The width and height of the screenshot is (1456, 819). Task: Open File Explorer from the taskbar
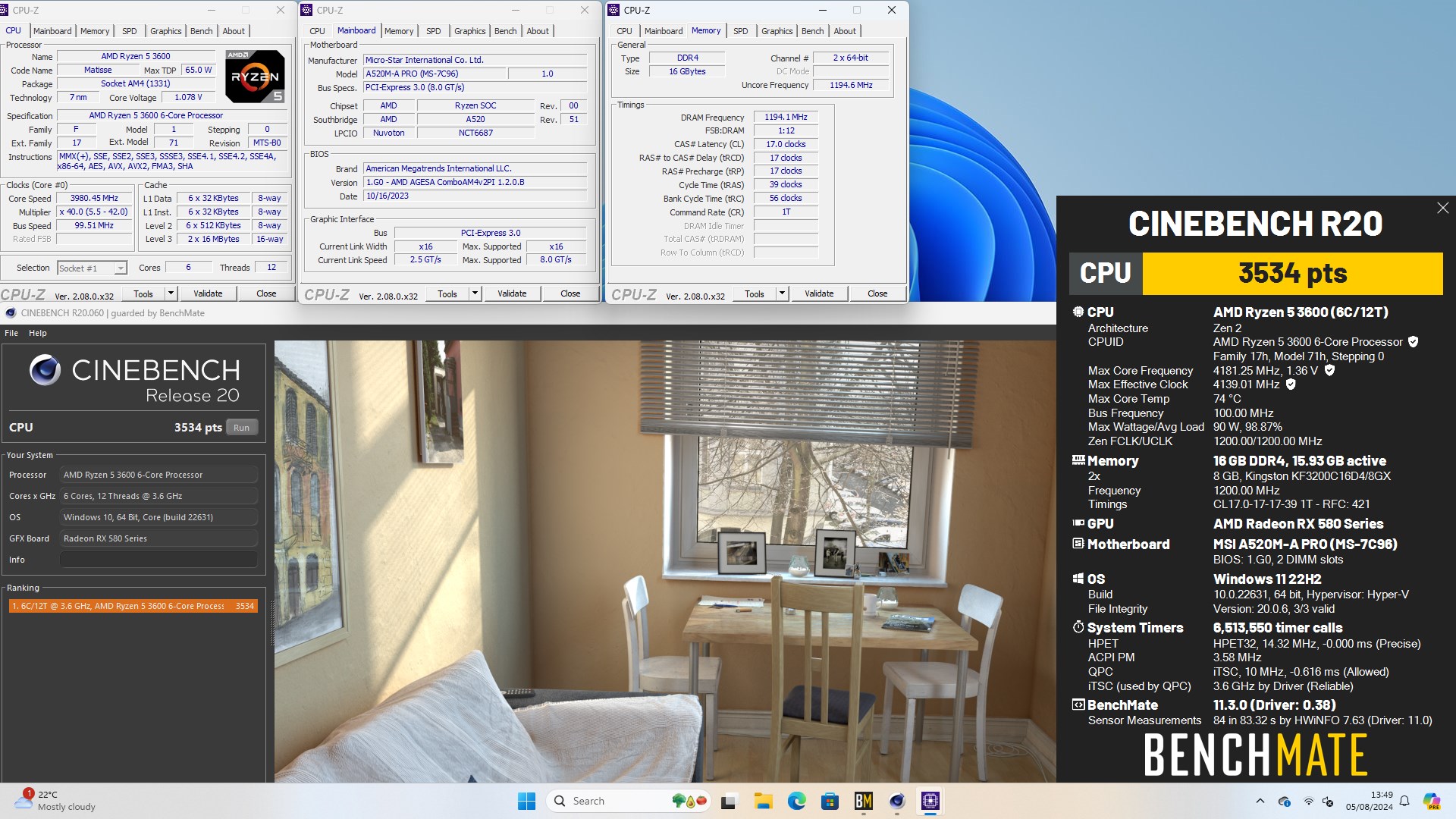point(763,801)
